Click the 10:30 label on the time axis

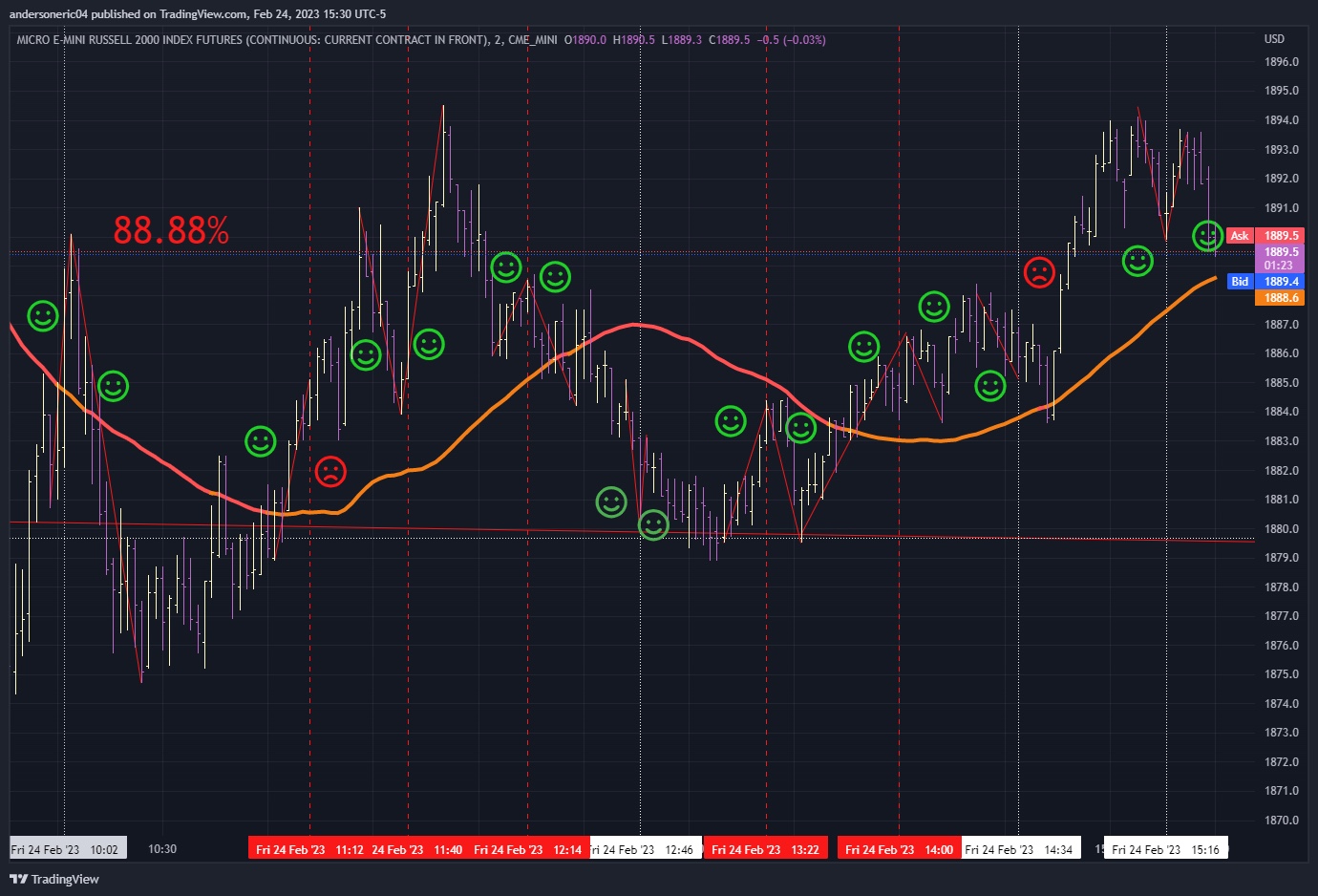click(162, 849)
